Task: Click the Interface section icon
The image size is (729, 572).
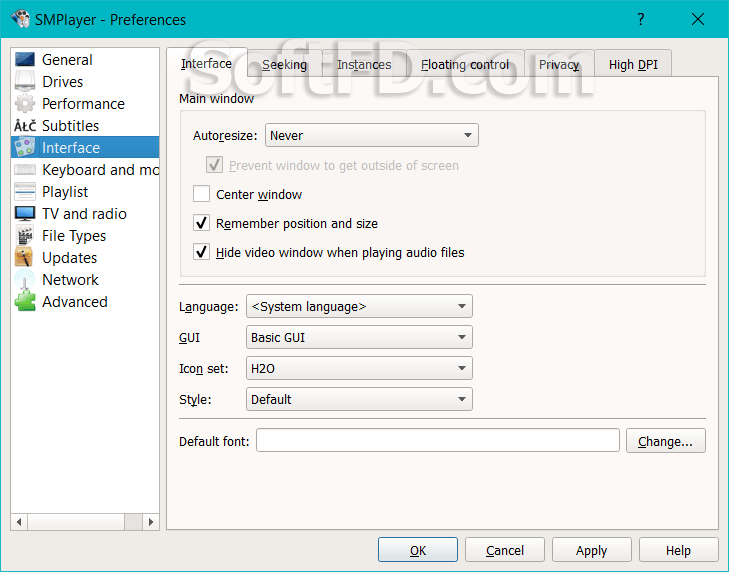Action: coord(25,147)
